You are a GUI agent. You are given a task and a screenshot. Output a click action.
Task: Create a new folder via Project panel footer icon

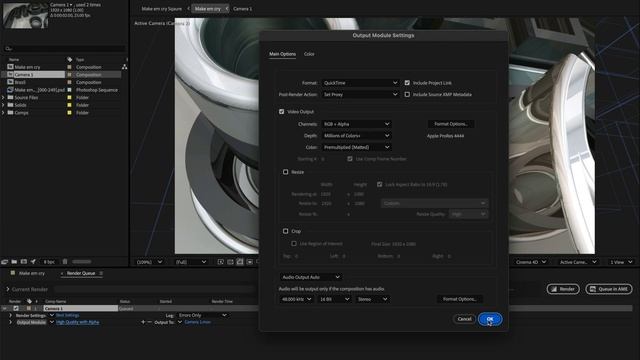pos(14,262)
